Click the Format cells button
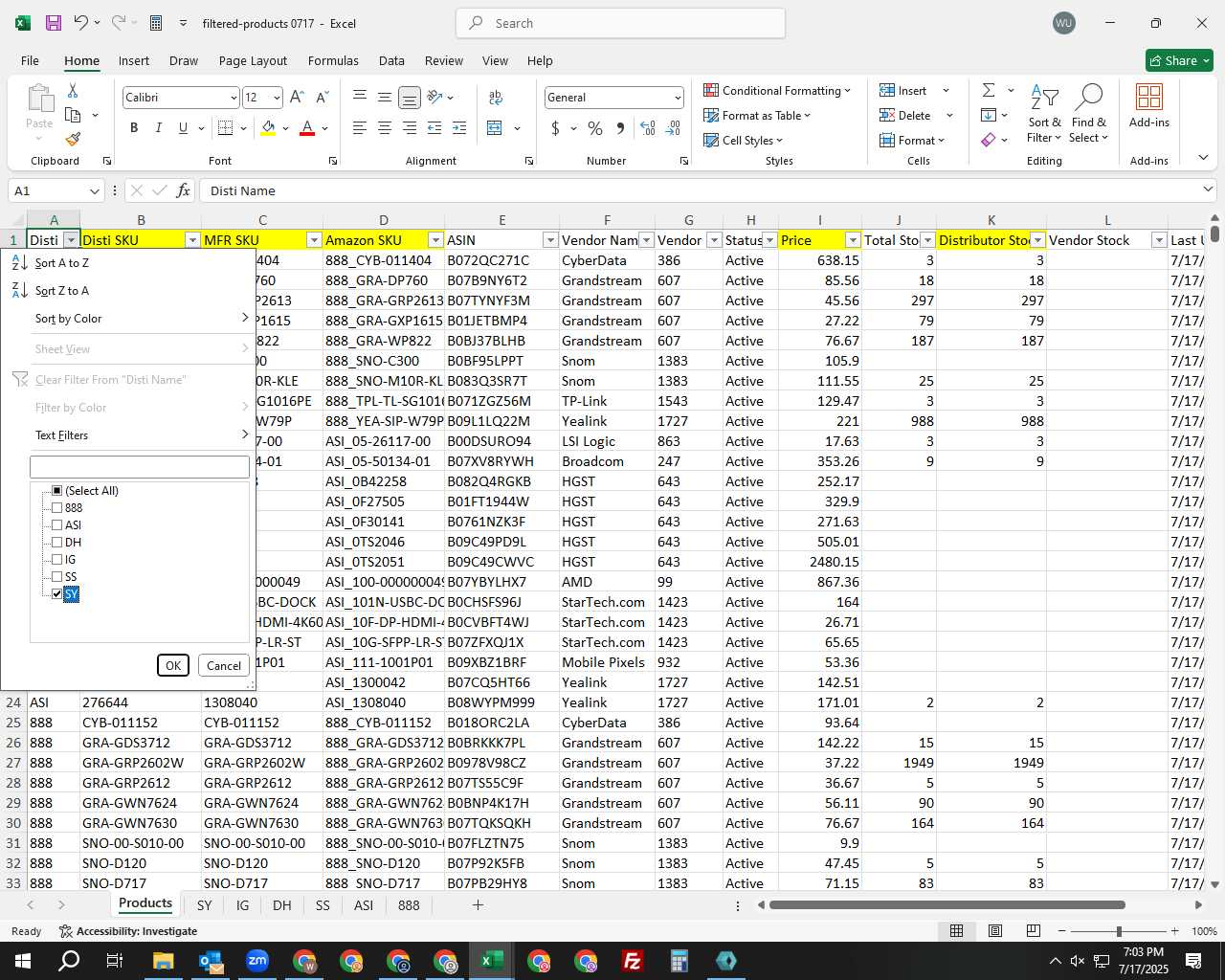This screenshot has width=1225, height=980. tap(913, 140)
